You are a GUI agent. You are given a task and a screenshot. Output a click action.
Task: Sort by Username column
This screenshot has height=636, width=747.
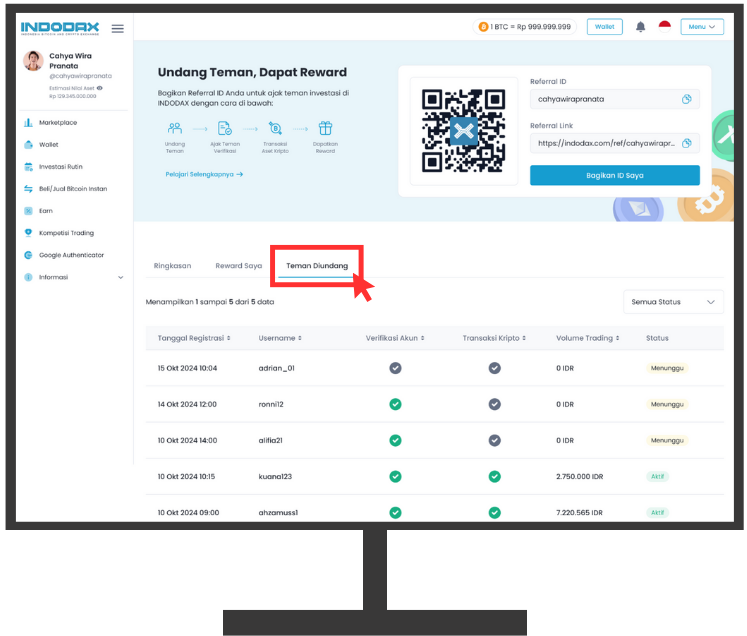coord(280,338)
